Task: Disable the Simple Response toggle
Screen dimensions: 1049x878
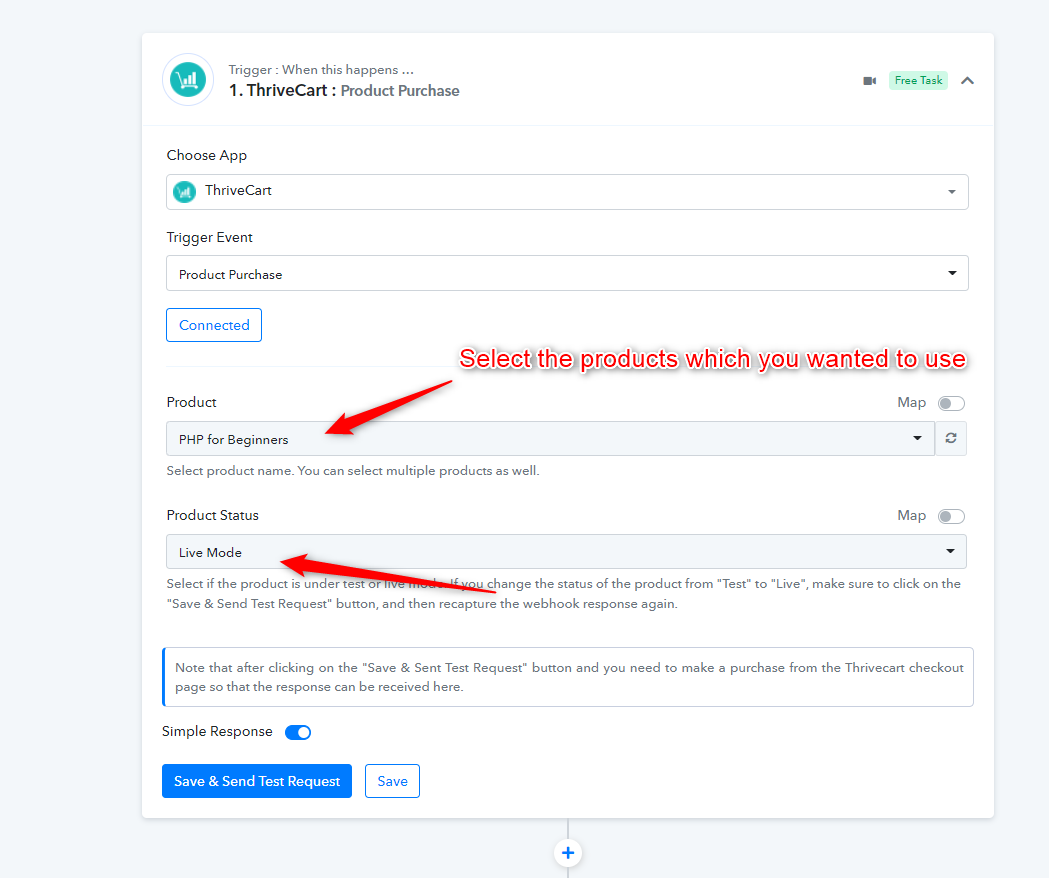Action: pos(298,732)
